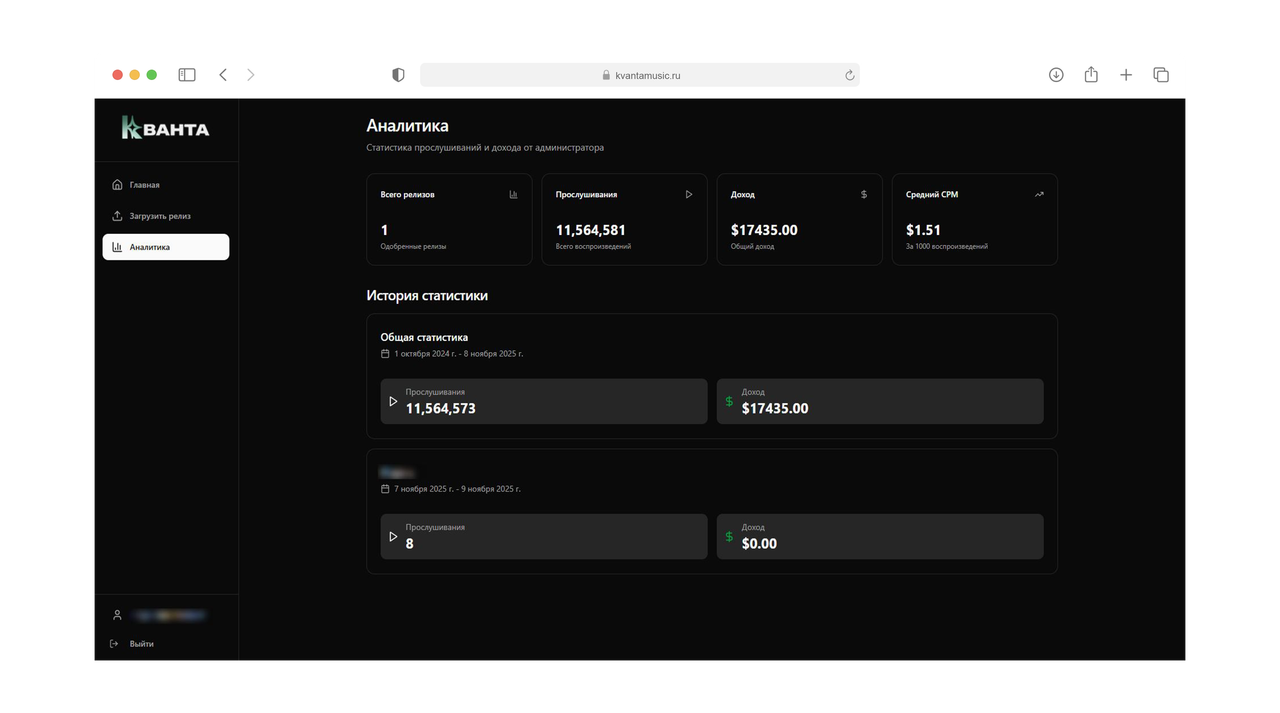
Task: Click the play icon in the Прослушивания summary card
Action: [688, 195]
